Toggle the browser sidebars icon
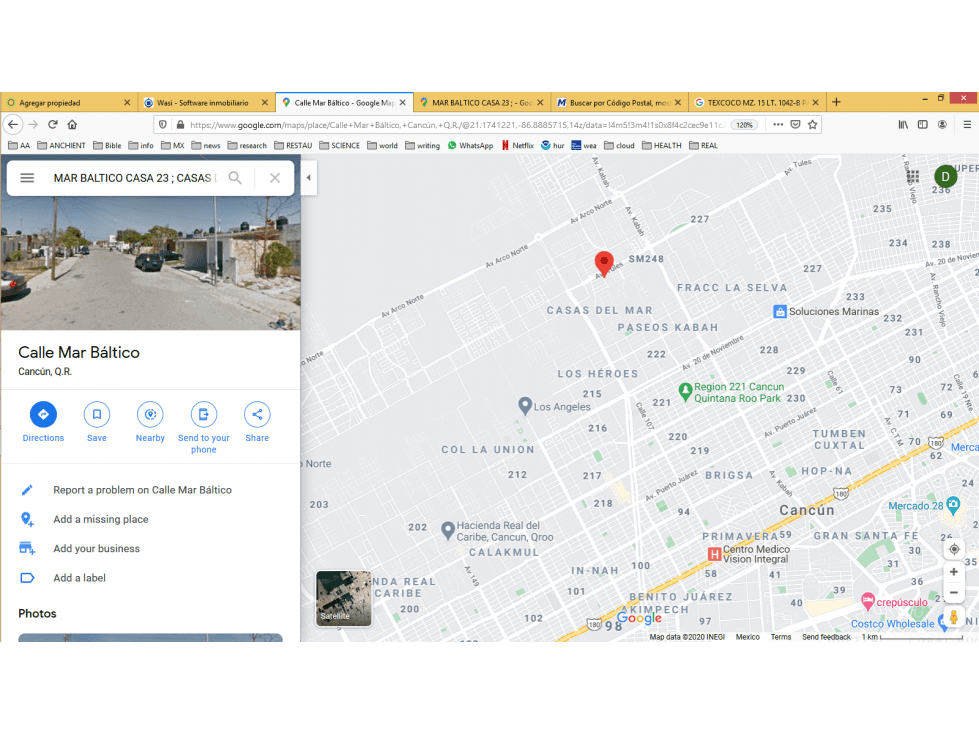 (x=923, y=124)
